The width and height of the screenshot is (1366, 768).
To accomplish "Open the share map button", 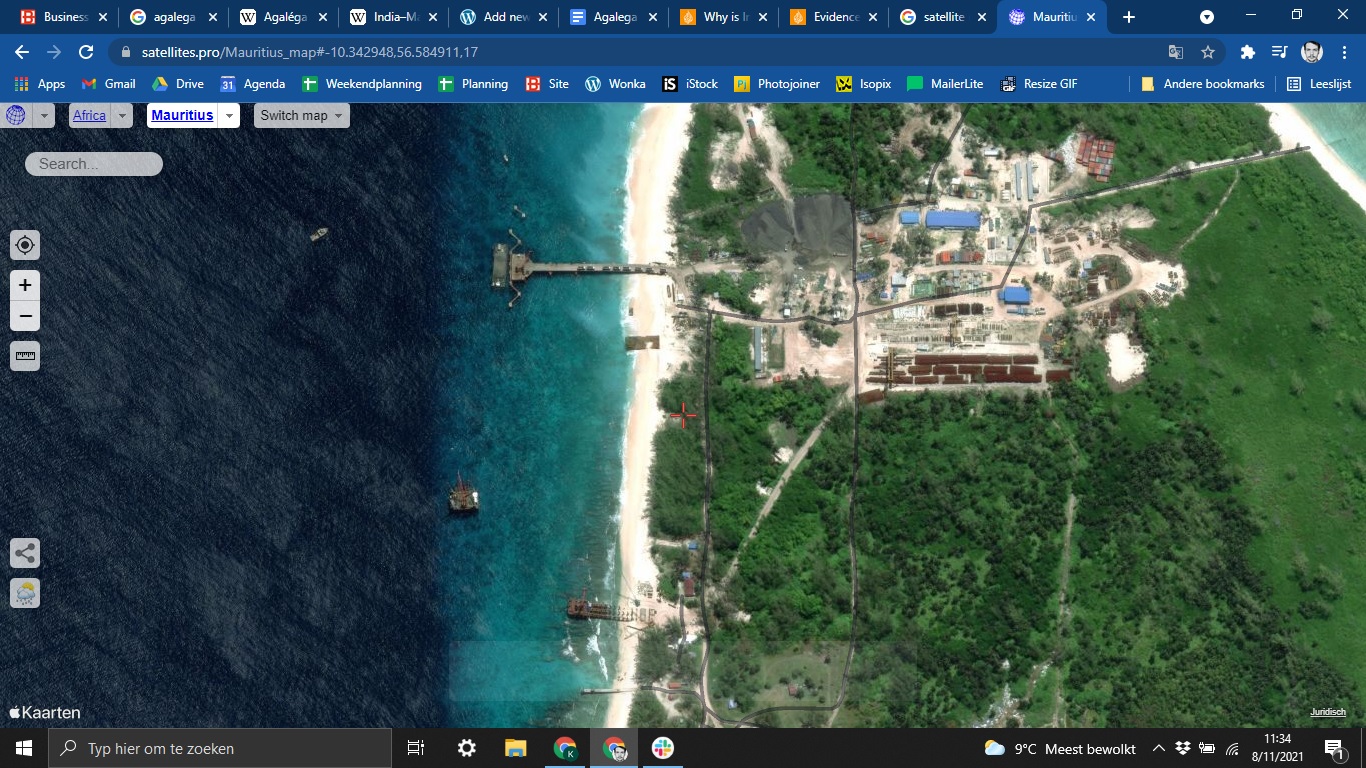I will coord(25,553).
